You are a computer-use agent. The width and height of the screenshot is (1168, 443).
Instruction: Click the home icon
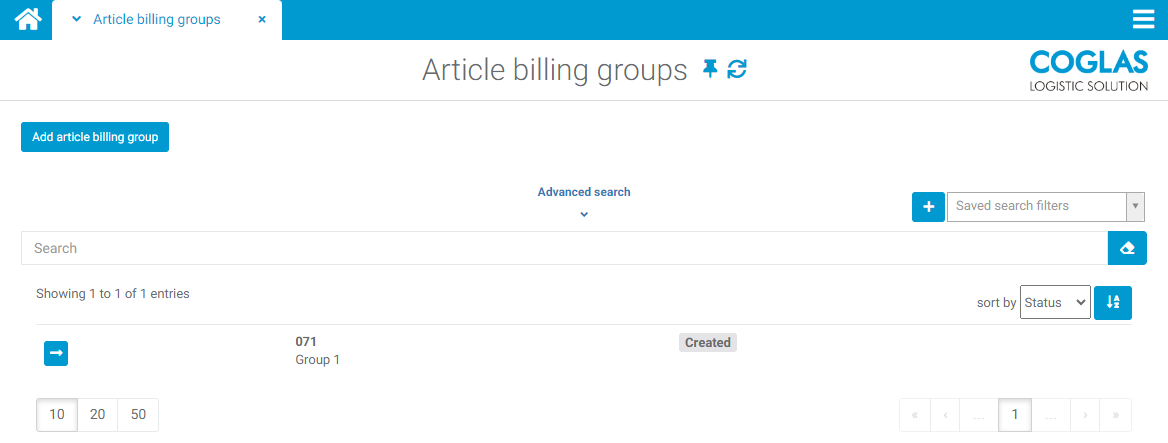click(x=27, y=19)
